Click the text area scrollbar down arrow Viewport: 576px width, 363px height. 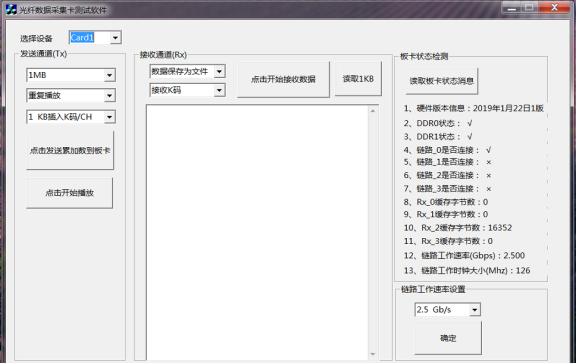click(373, 354)
